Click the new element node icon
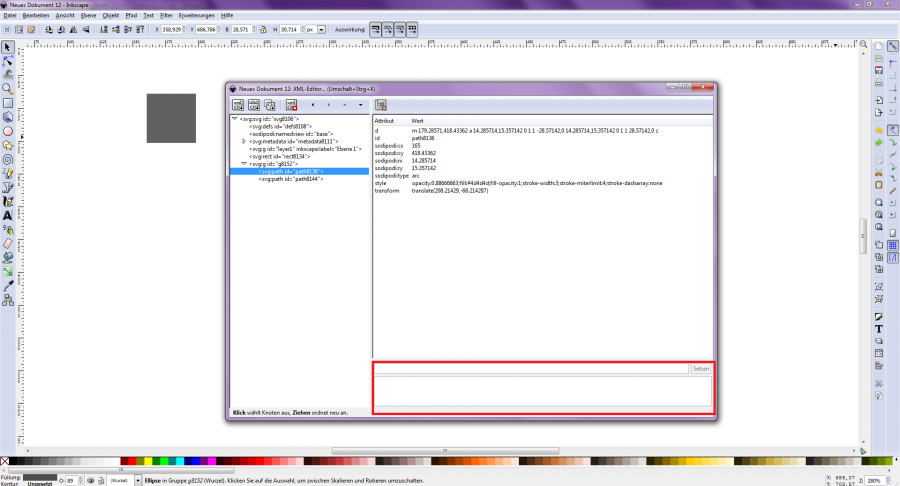Image resolution: width=900 pixels, height=486 pixels. click(x=239, y=104)
